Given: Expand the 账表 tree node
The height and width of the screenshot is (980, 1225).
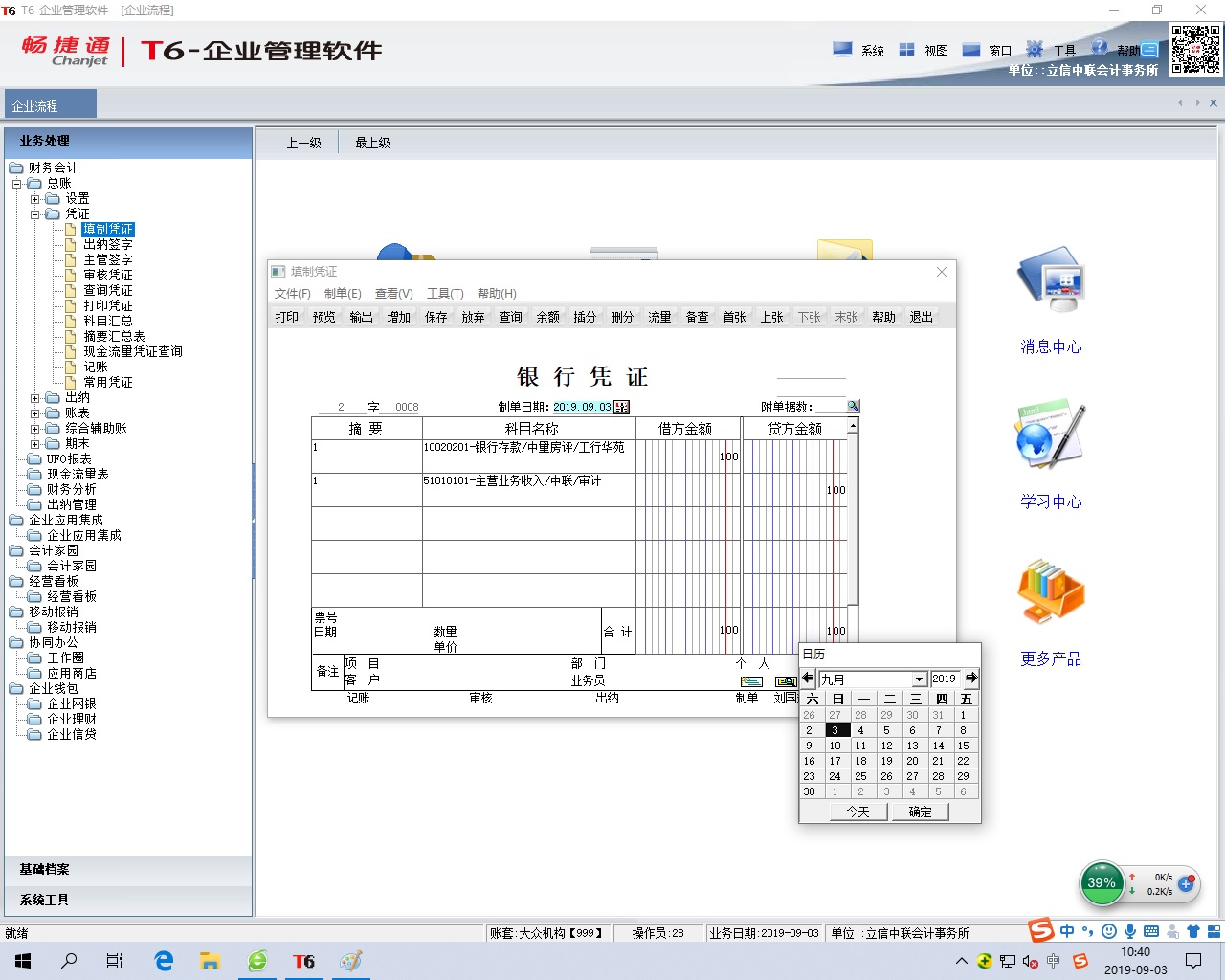Looking at the screenshot, I should tap(34, 413).
